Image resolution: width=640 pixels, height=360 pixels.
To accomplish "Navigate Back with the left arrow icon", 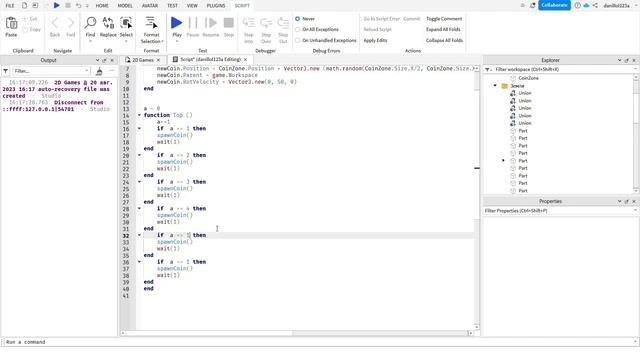I will pyautogui.click(x=55, y=23).
